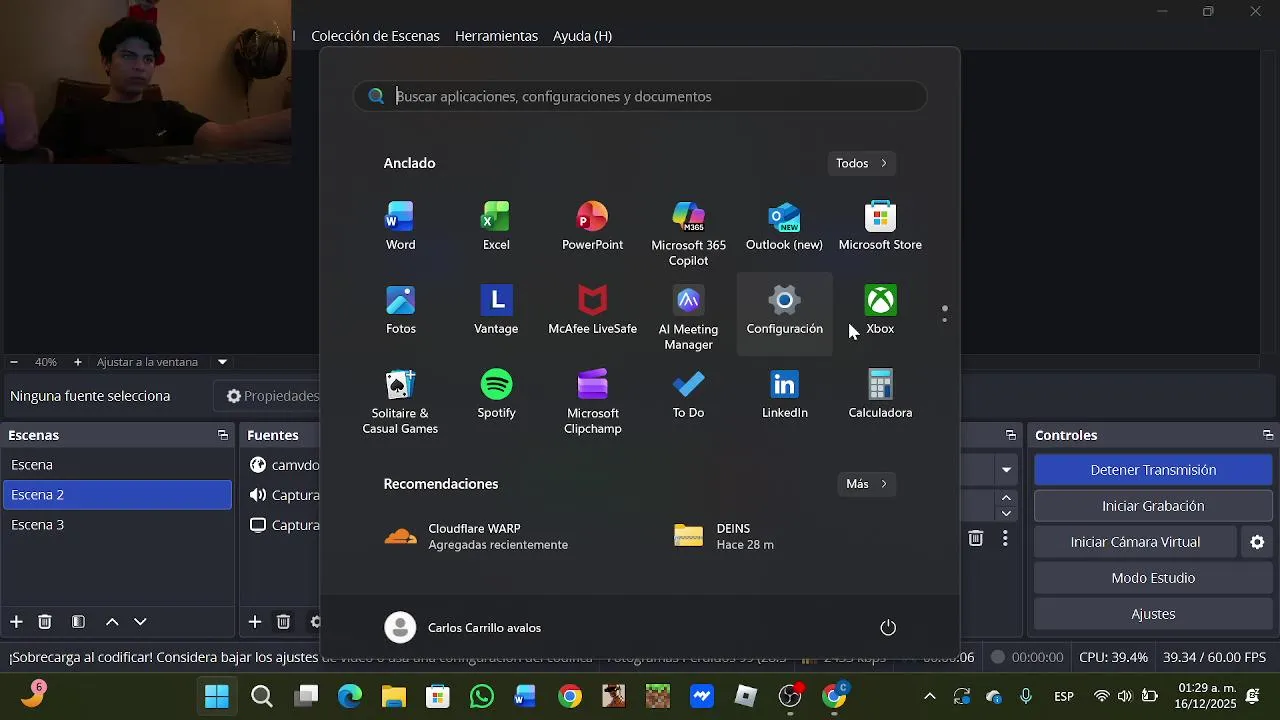Open Solitaire & Casual Games
Viewport: 1280px width, 720px height.
pyautogui.click(x=400, y=402)
